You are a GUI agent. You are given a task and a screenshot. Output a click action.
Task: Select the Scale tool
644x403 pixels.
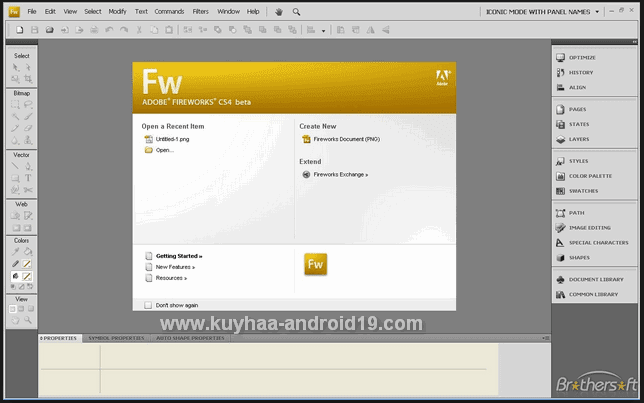click(x=16, y=78)
